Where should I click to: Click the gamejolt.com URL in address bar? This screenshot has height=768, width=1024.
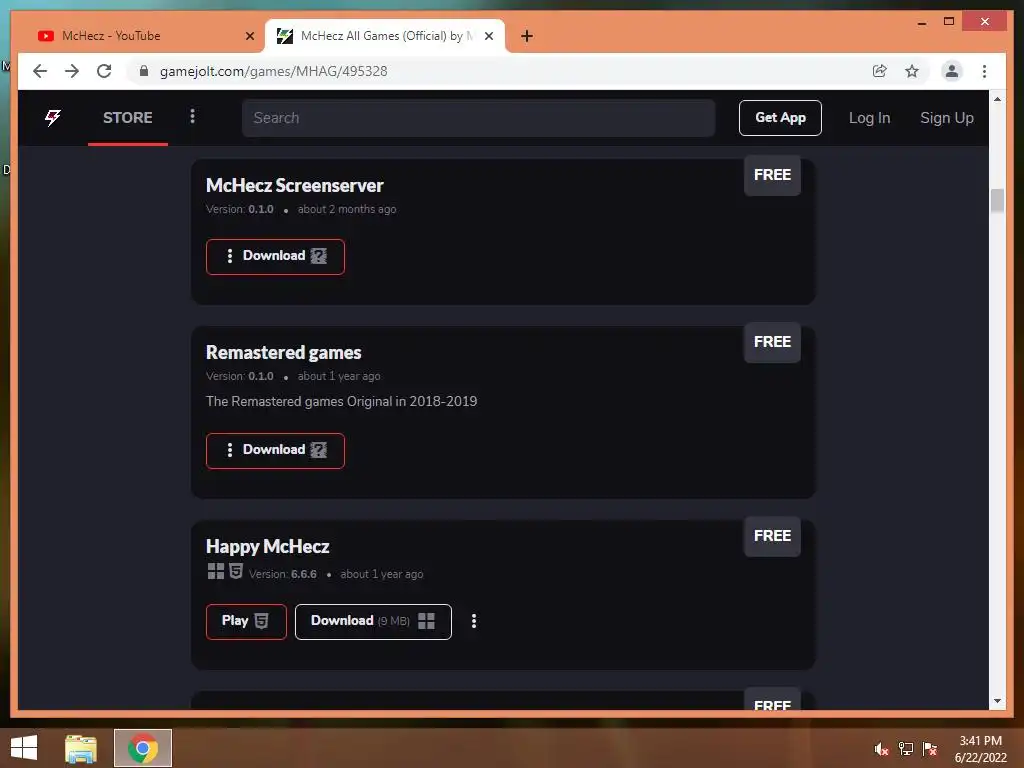(274, 71)
